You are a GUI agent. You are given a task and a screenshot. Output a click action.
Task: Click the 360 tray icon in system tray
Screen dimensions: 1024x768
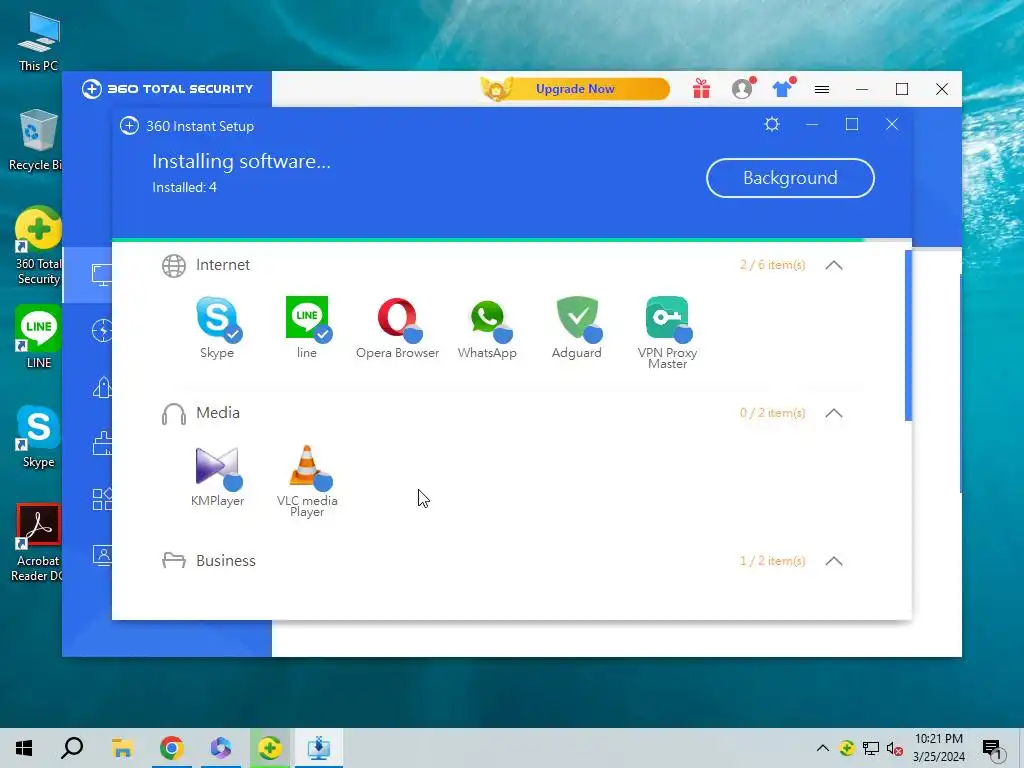tap(847, 748)
